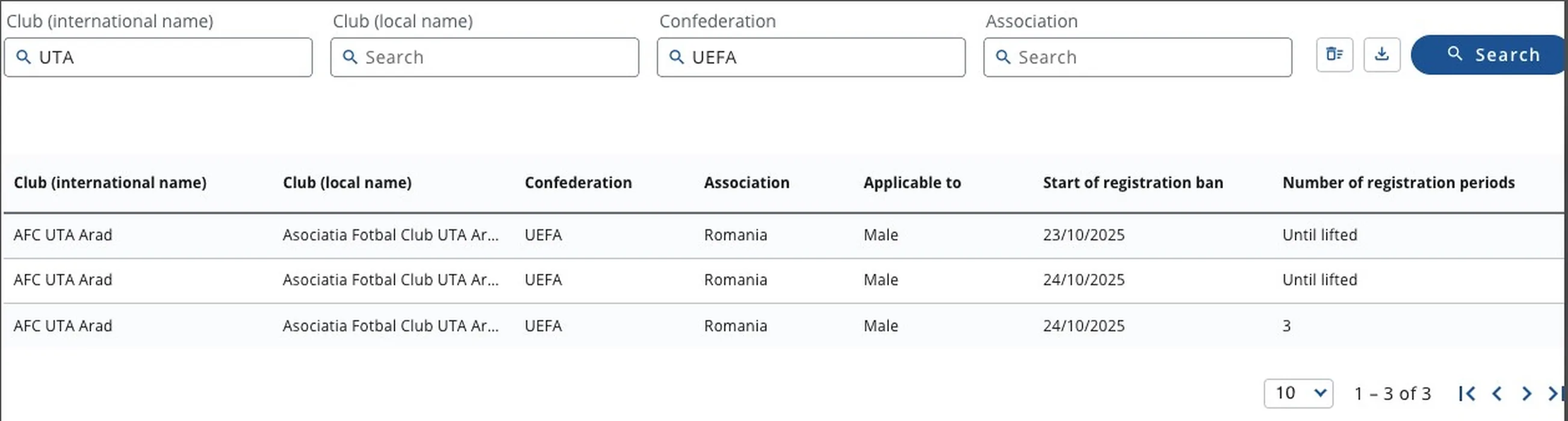This screenshot has height=421, width=1568.
Task: Click the download results icon
Action: click(x=1381, y=55)
